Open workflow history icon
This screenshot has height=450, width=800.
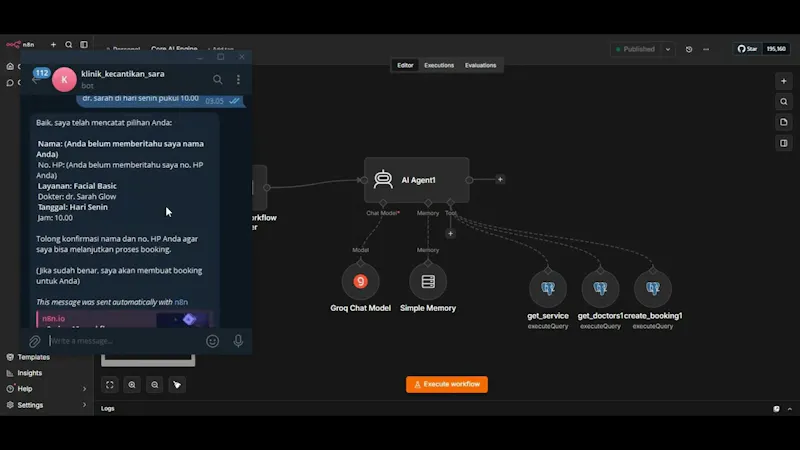point(689,49)
